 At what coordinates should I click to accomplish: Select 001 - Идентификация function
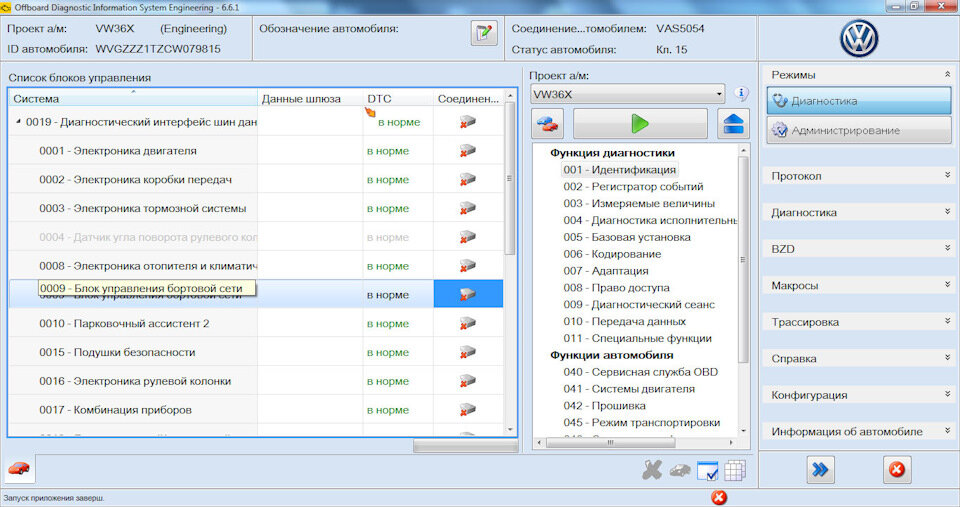[x=620, y=170]
